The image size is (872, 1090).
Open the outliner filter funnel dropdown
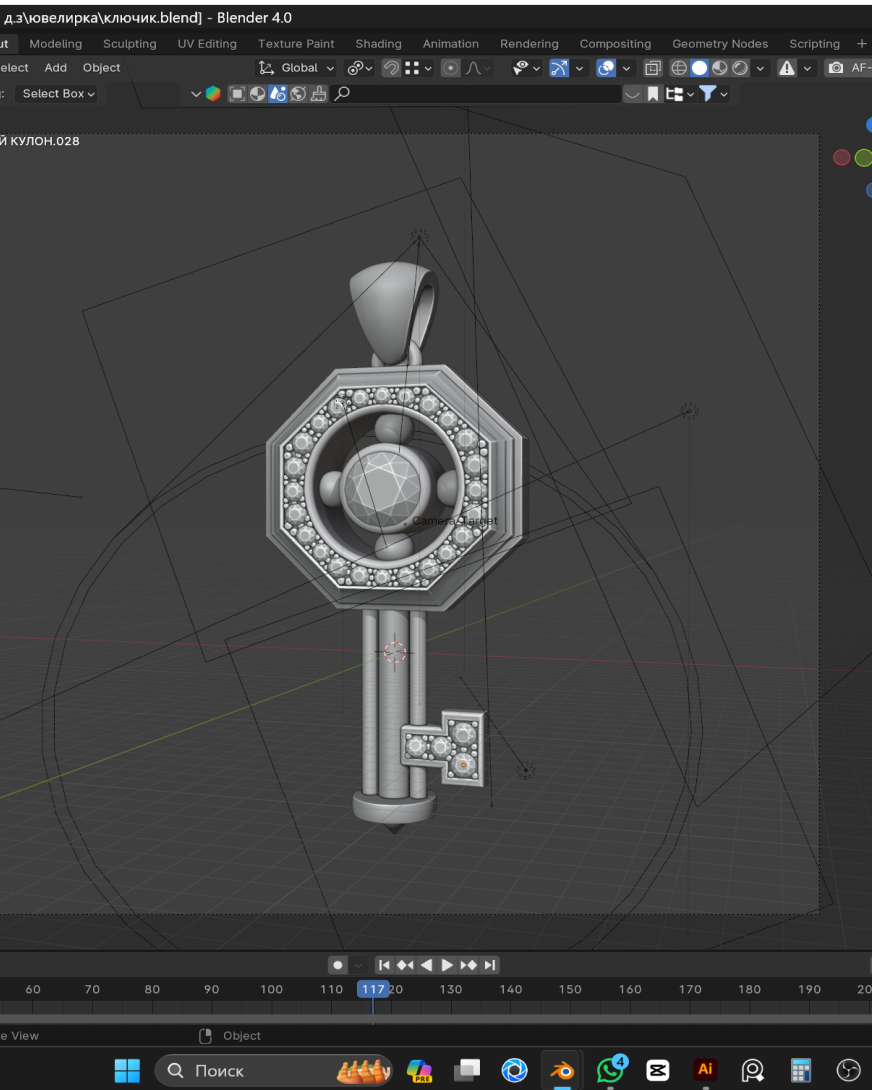713,94
